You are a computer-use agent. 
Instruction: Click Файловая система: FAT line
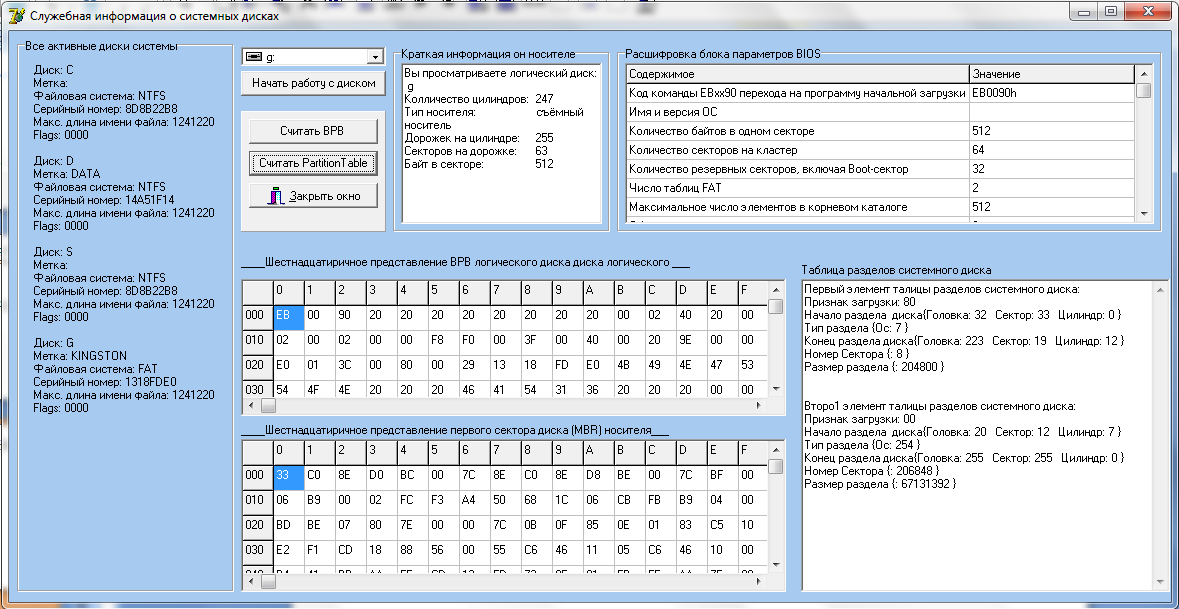95,368
